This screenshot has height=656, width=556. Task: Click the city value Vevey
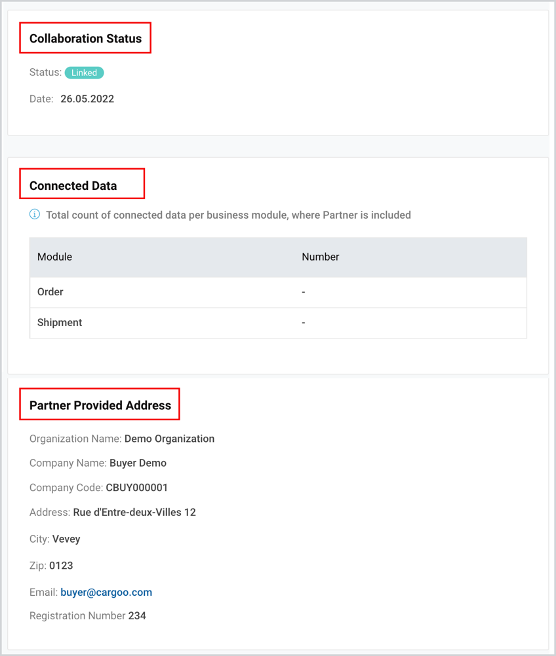coord(66,539)
